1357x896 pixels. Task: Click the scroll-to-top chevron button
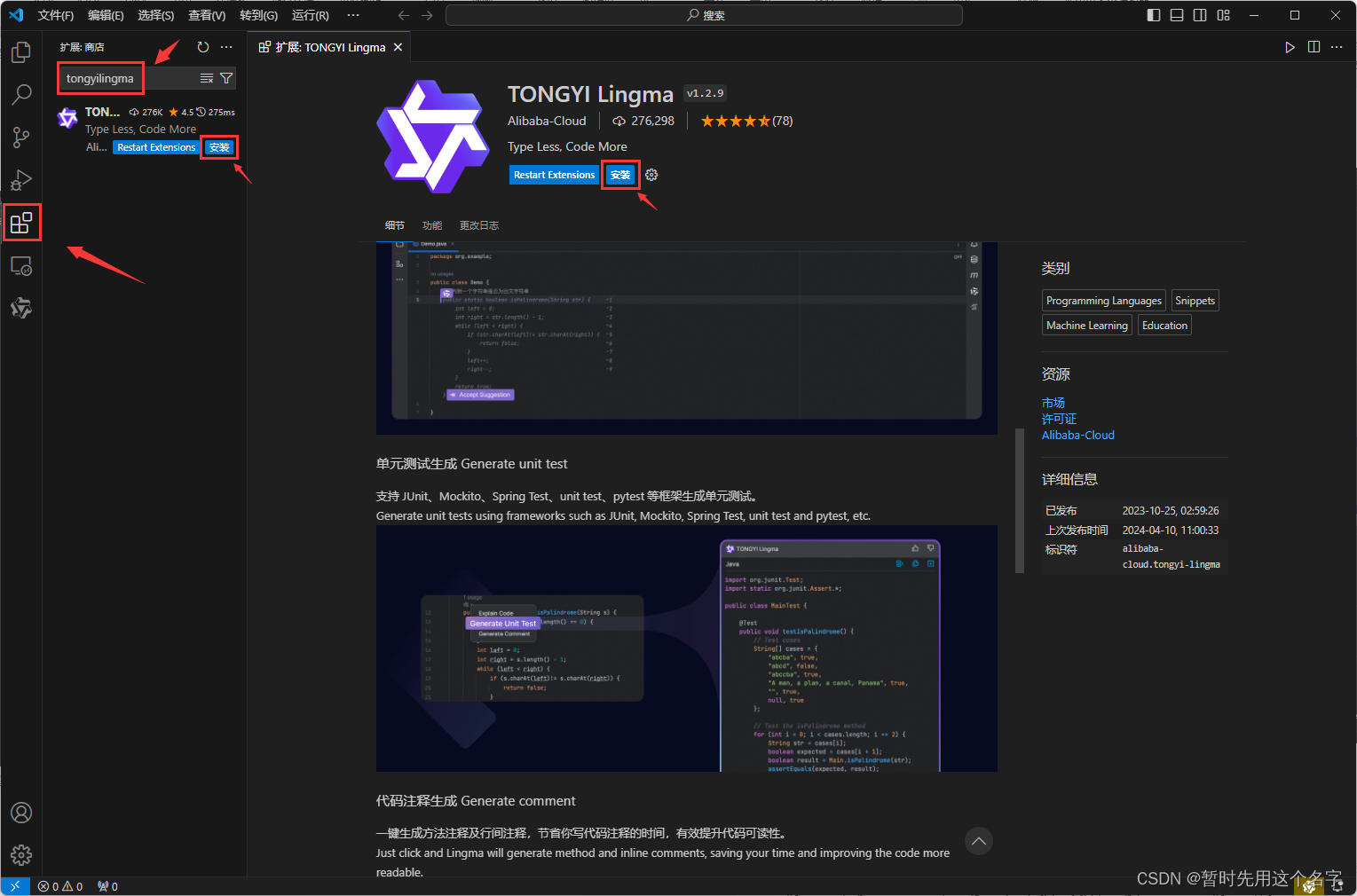pyautogui.click(x=978, y=841)
